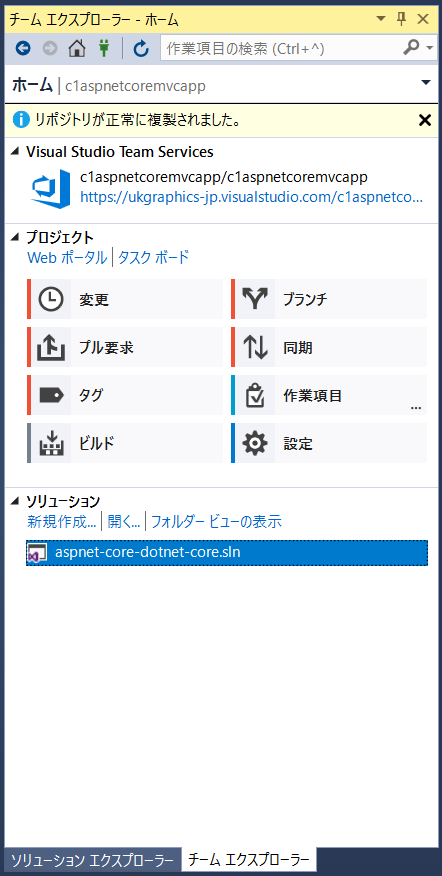The width and height of the screenshot is (442, 876).
Task: Switch to ソリューション エクスプローラー tab
Action: [x=92, y=859]
